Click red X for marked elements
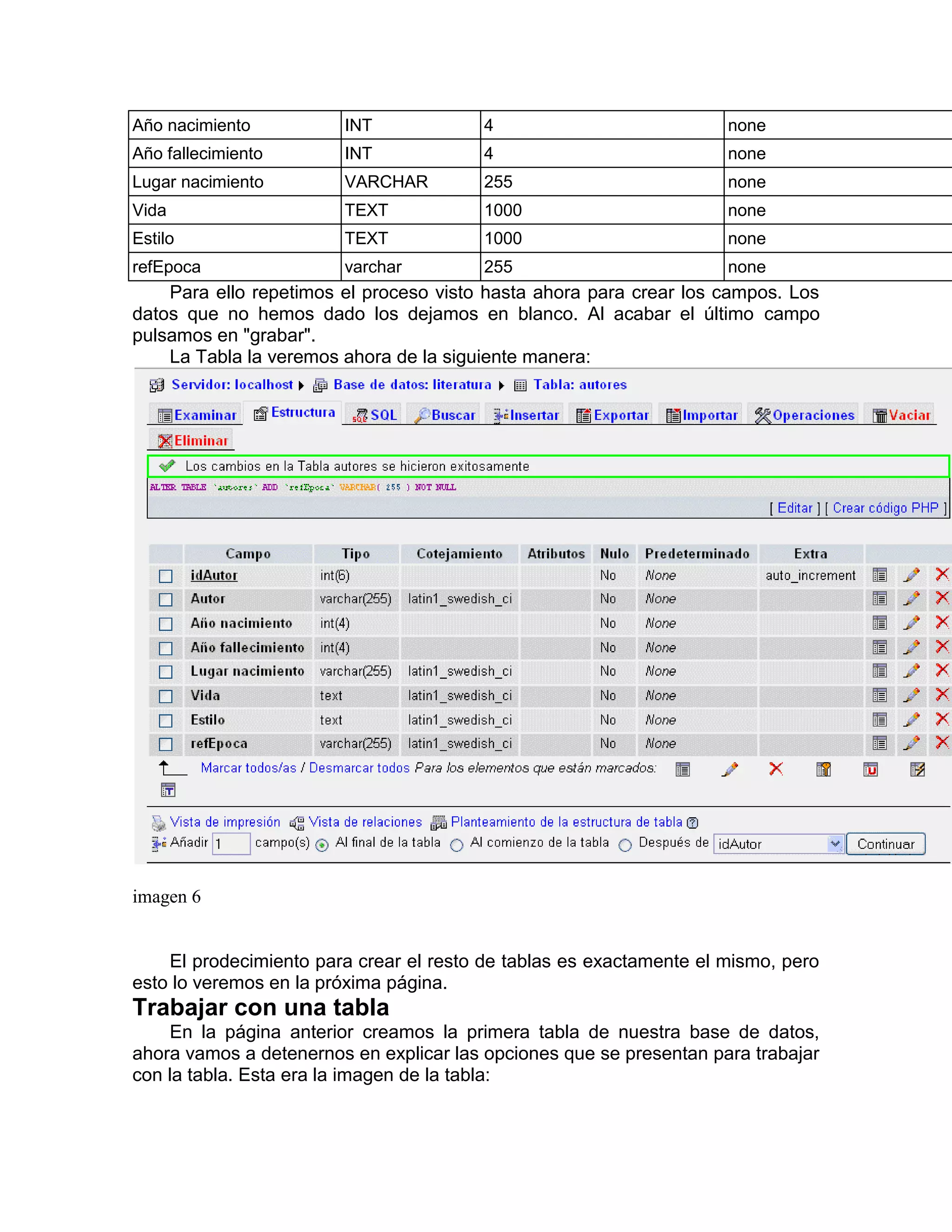The width and height of the screenshot is (952, 1232). click(x=776, y=769)
